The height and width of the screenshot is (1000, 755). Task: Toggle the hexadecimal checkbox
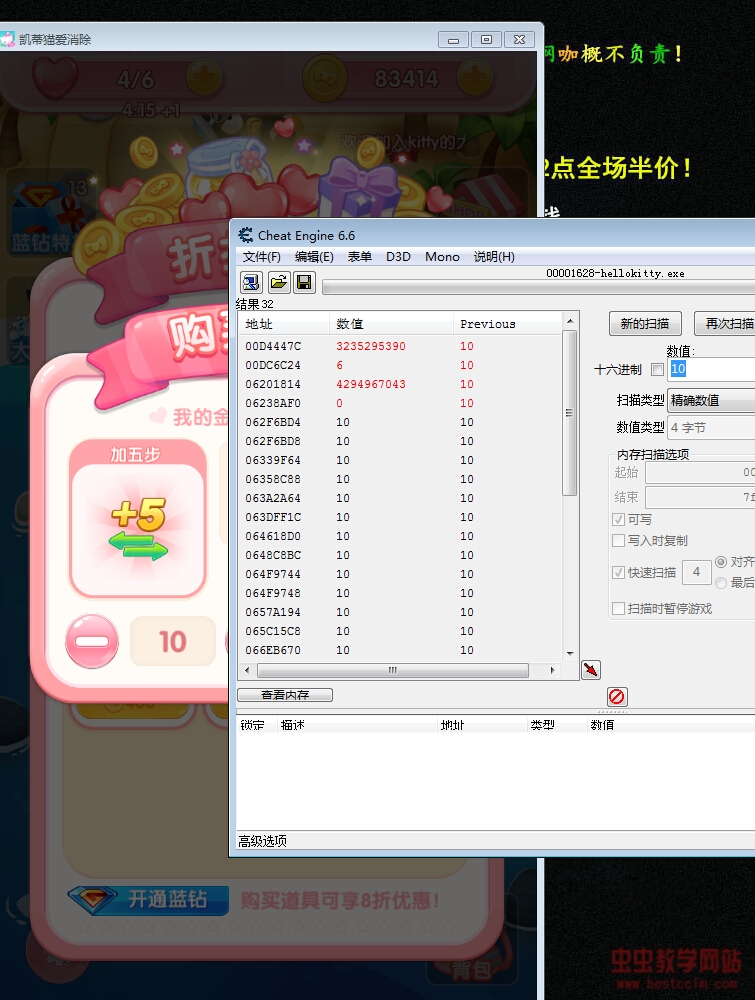(657, 369)
